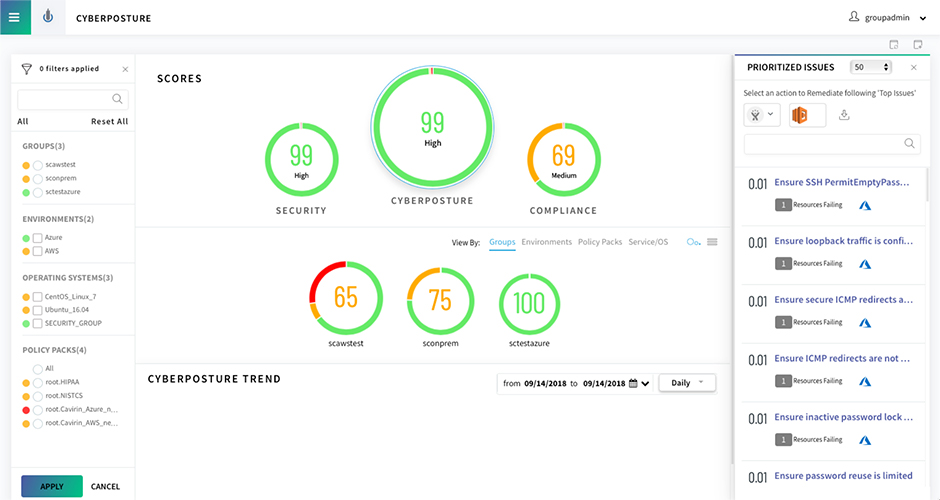Open the trend date range calendar icon
940x500 pixels.
633,383
